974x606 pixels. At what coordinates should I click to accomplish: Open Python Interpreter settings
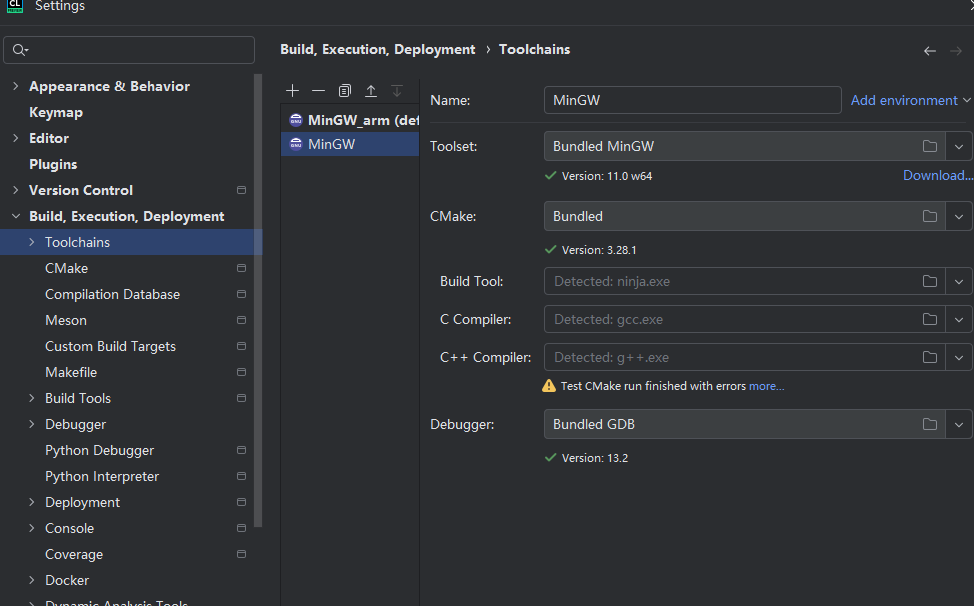[x=102, y=476]
